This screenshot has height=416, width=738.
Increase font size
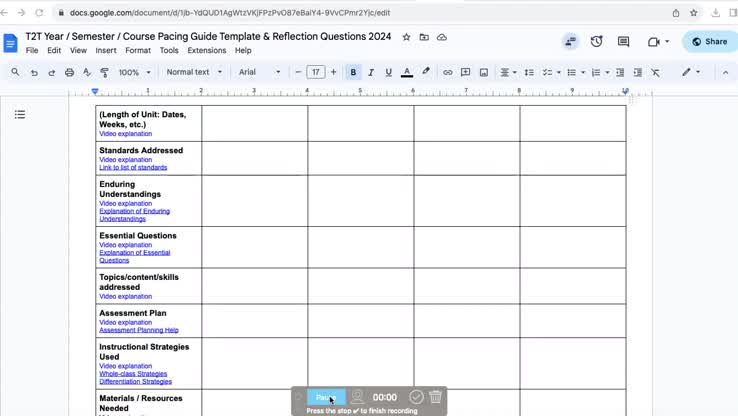(x=333, y=72)
